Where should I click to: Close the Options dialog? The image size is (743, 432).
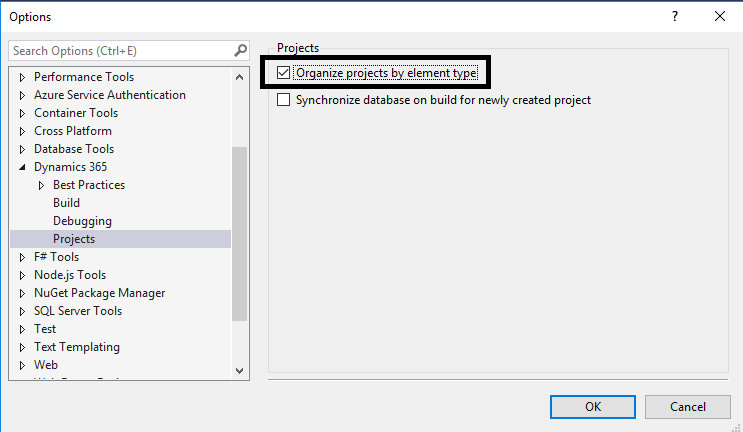pos(720,16)
